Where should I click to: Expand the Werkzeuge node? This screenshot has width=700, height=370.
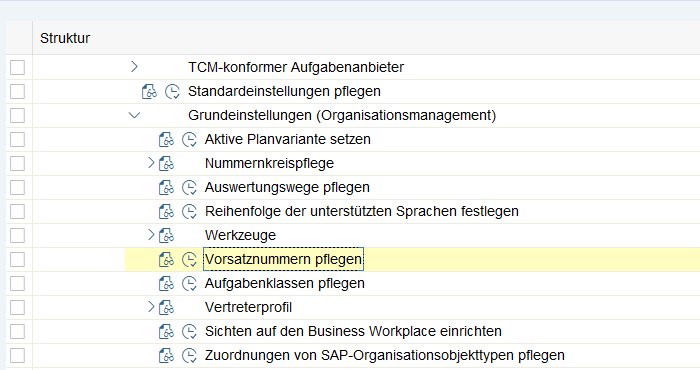(151, 235)
